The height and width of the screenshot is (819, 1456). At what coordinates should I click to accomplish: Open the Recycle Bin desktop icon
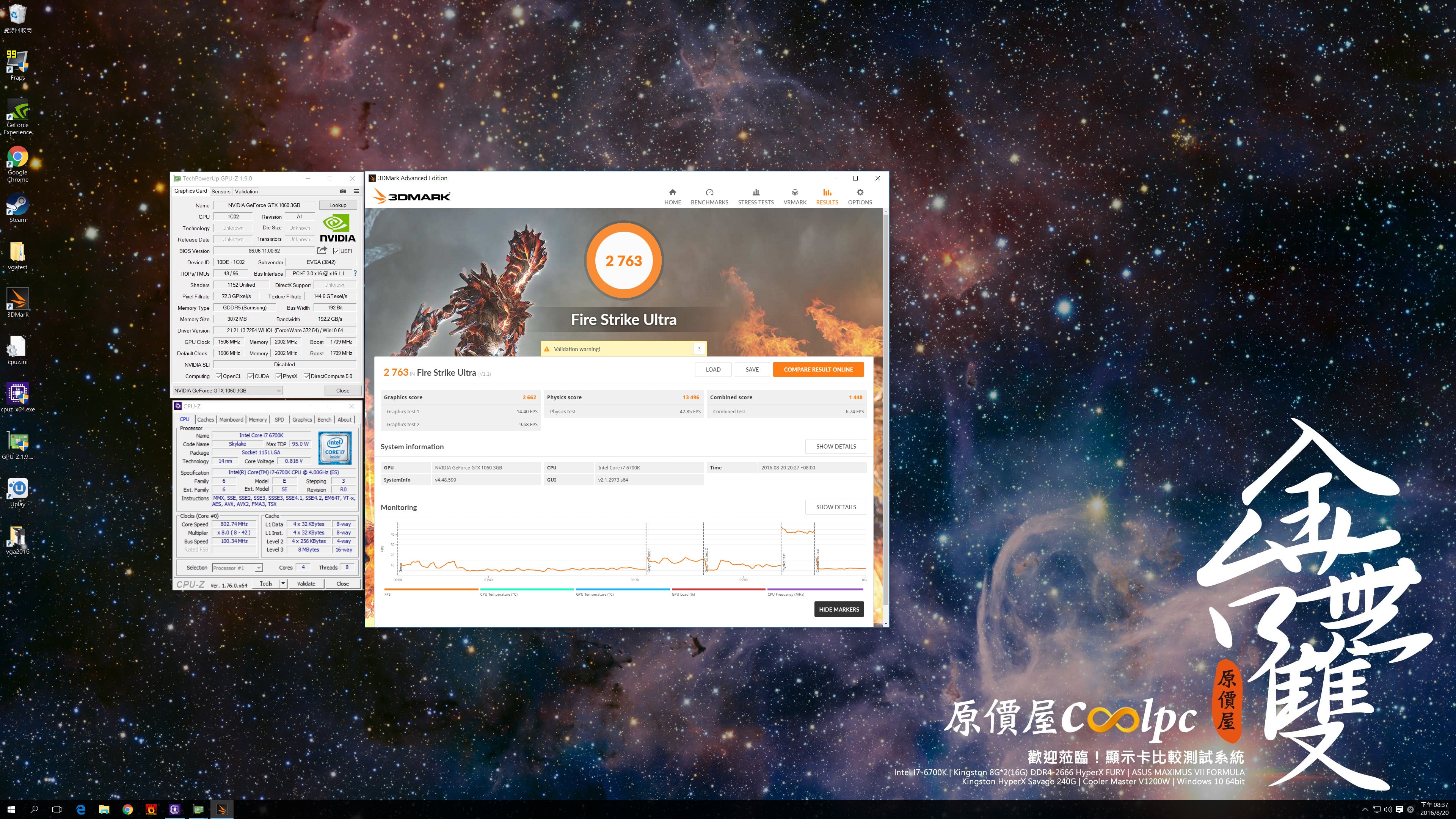click(x=17, y=18)
